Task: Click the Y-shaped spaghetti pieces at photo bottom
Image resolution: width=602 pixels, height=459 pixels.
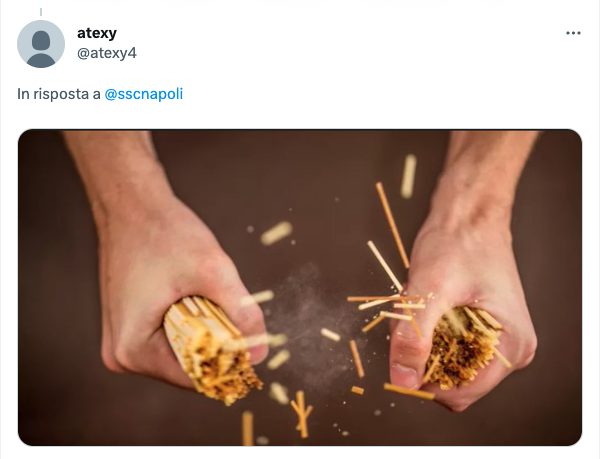Action: coord(301,414)
